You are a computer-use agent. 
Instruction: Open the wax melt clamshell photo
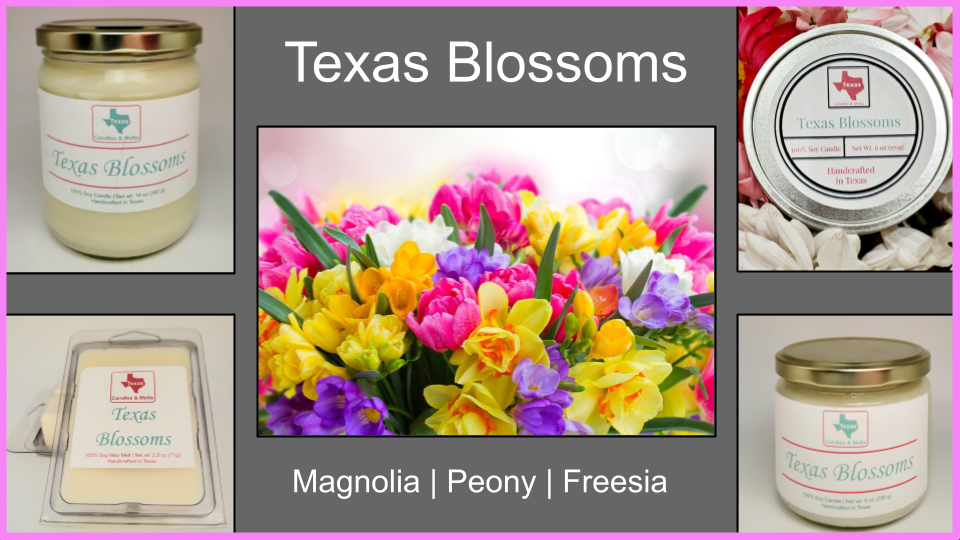[120, 424]
